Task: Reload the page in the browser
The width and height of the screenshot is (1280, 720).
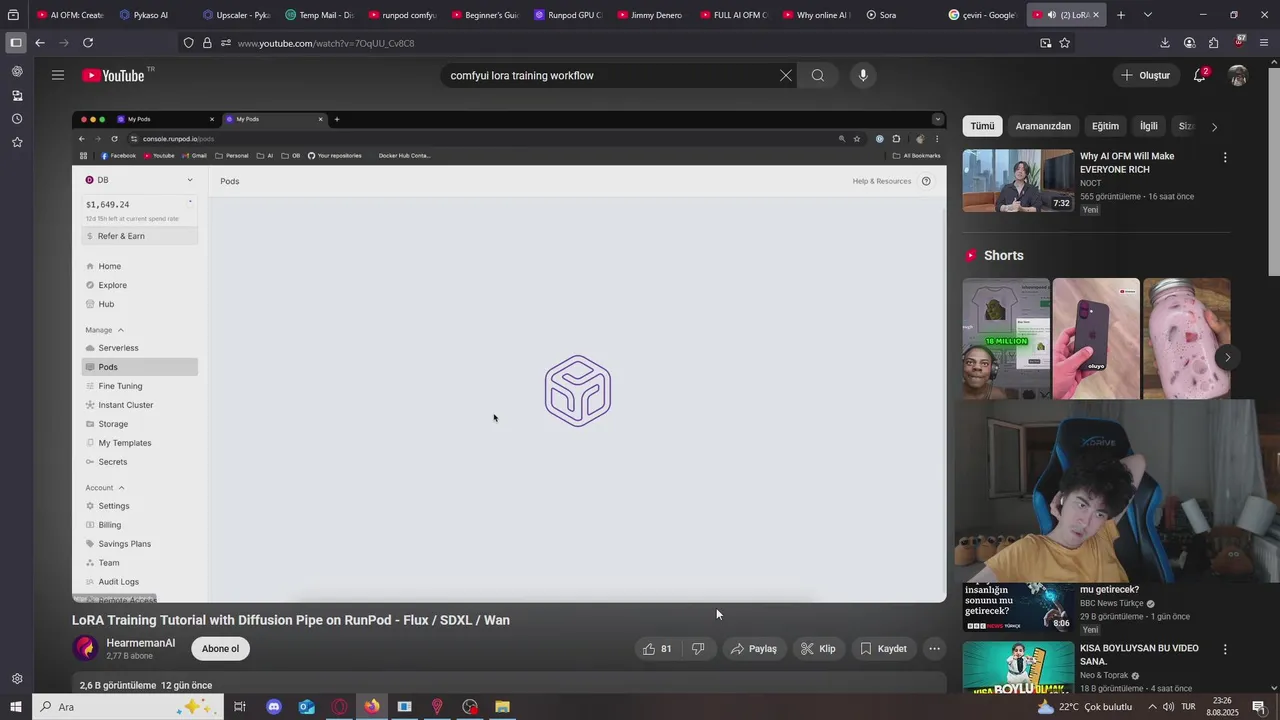Action: click(x=88, y=43)
